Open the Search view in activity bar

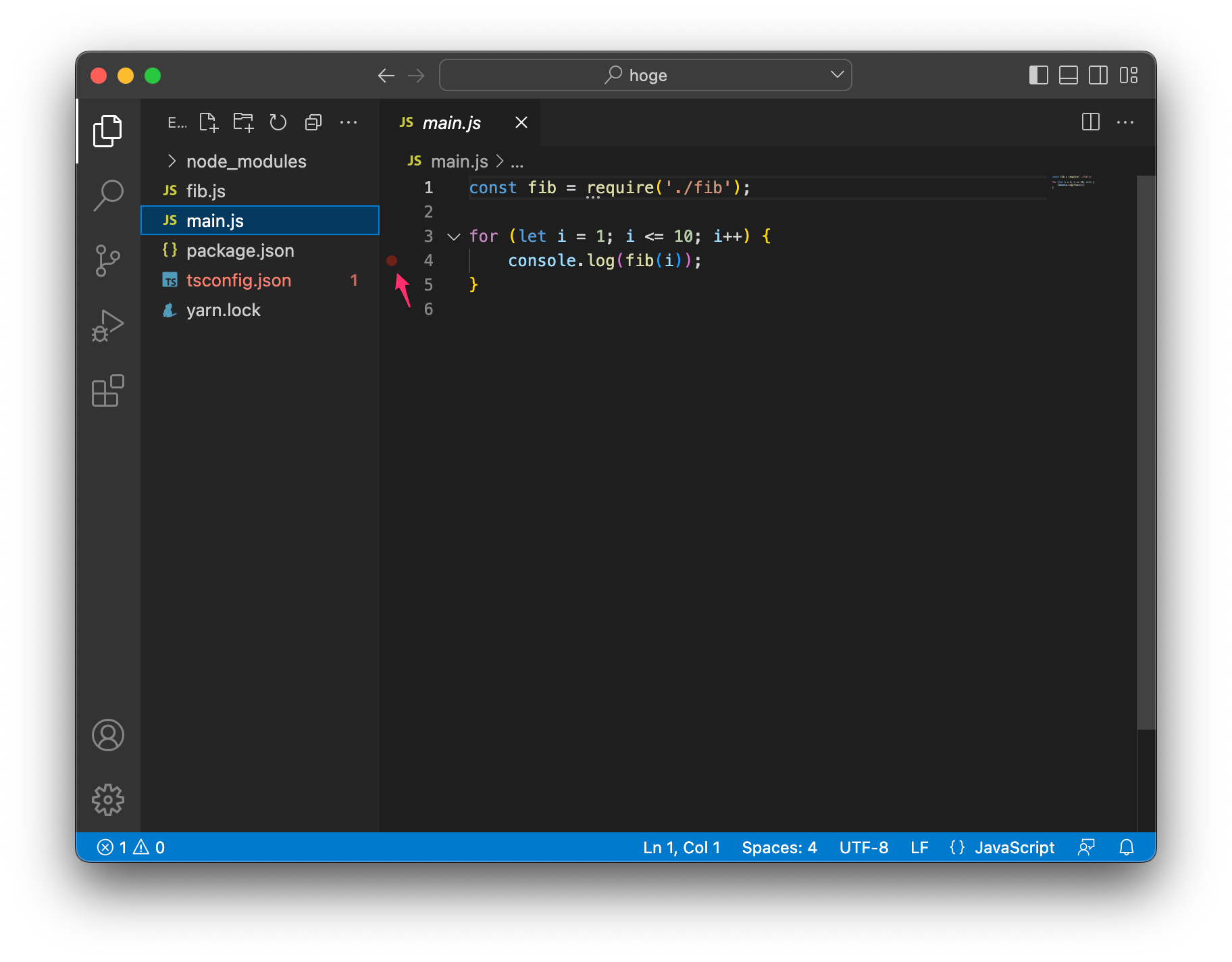click(107, 196)
